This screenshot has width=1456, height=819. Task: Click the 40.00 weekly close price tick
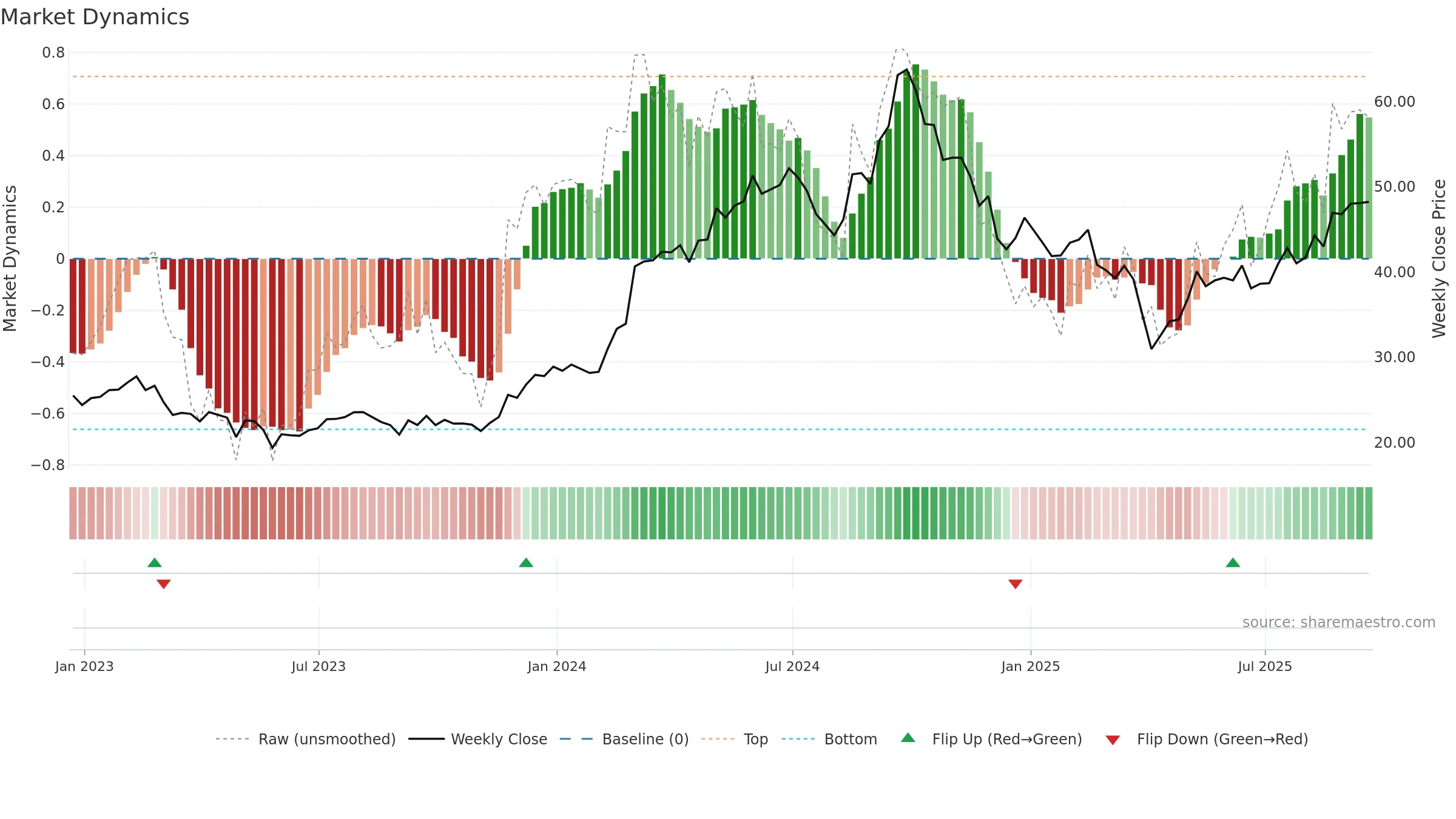[x=1395, y=272]
